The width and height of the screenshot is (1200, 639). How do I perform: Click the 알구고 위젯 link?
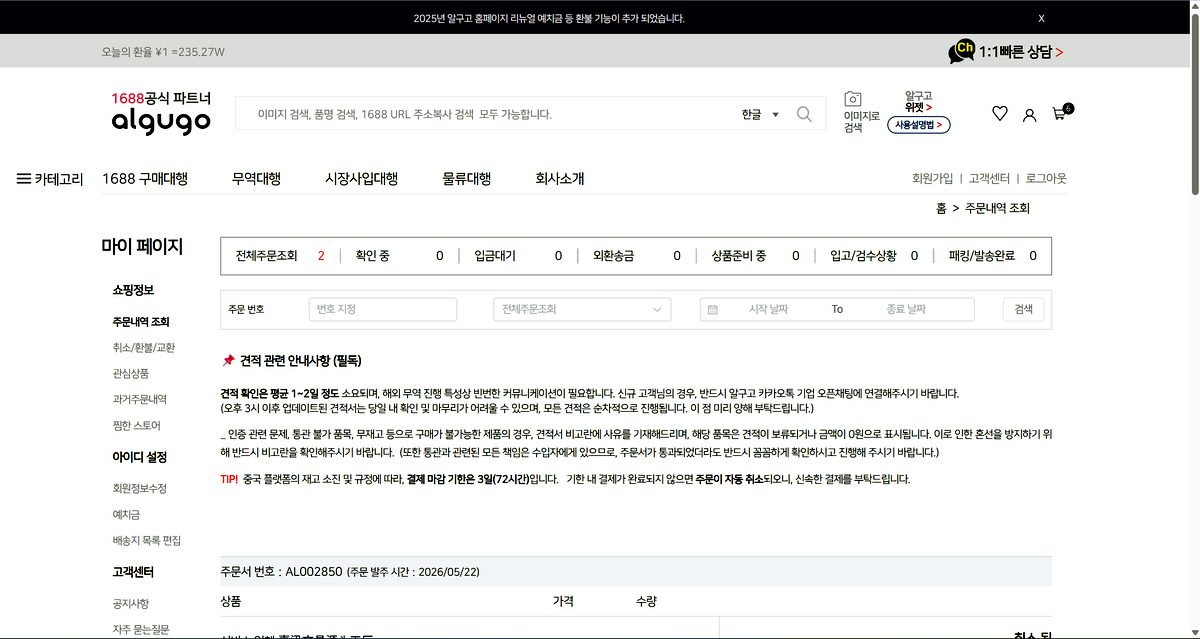click(919, 101)
